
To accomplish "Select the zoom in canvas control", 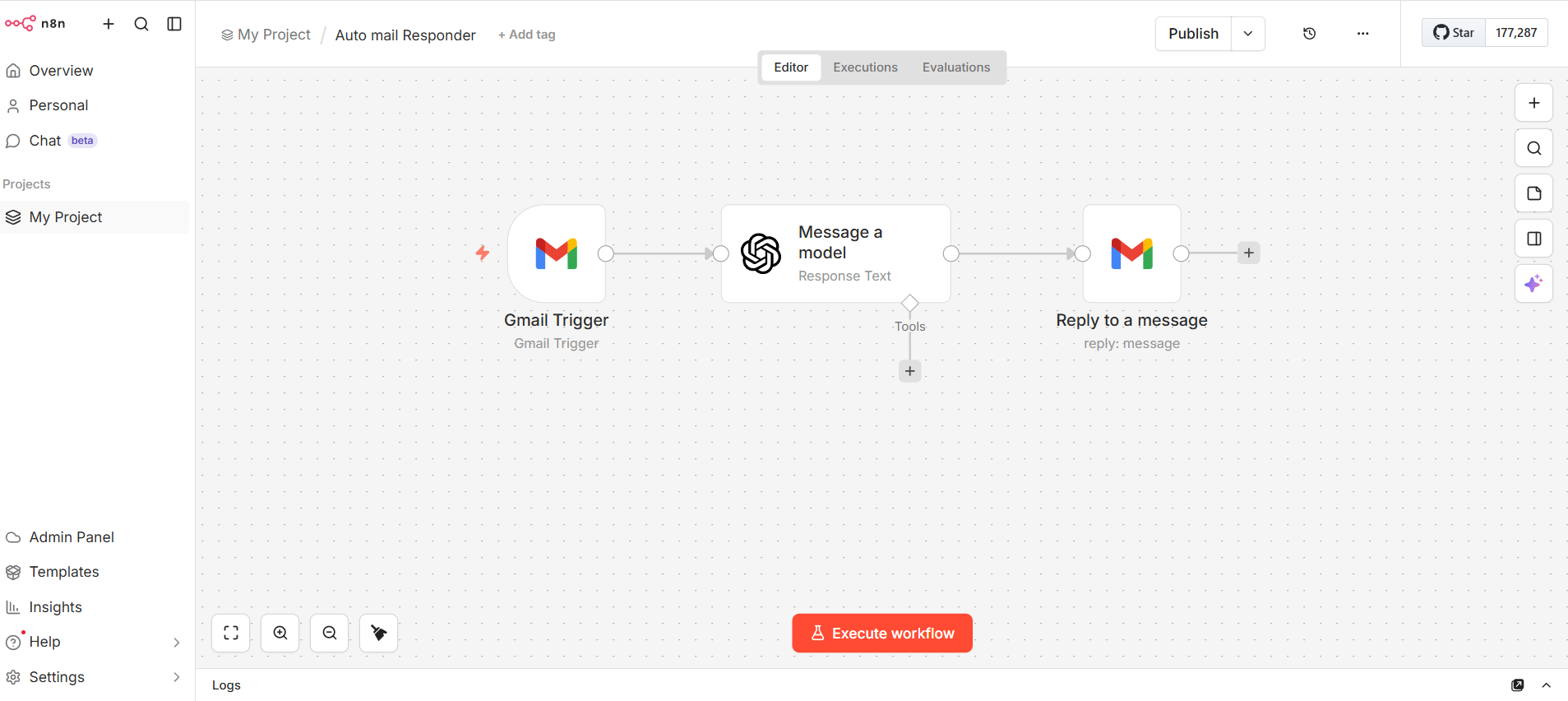I will [280, 633].
